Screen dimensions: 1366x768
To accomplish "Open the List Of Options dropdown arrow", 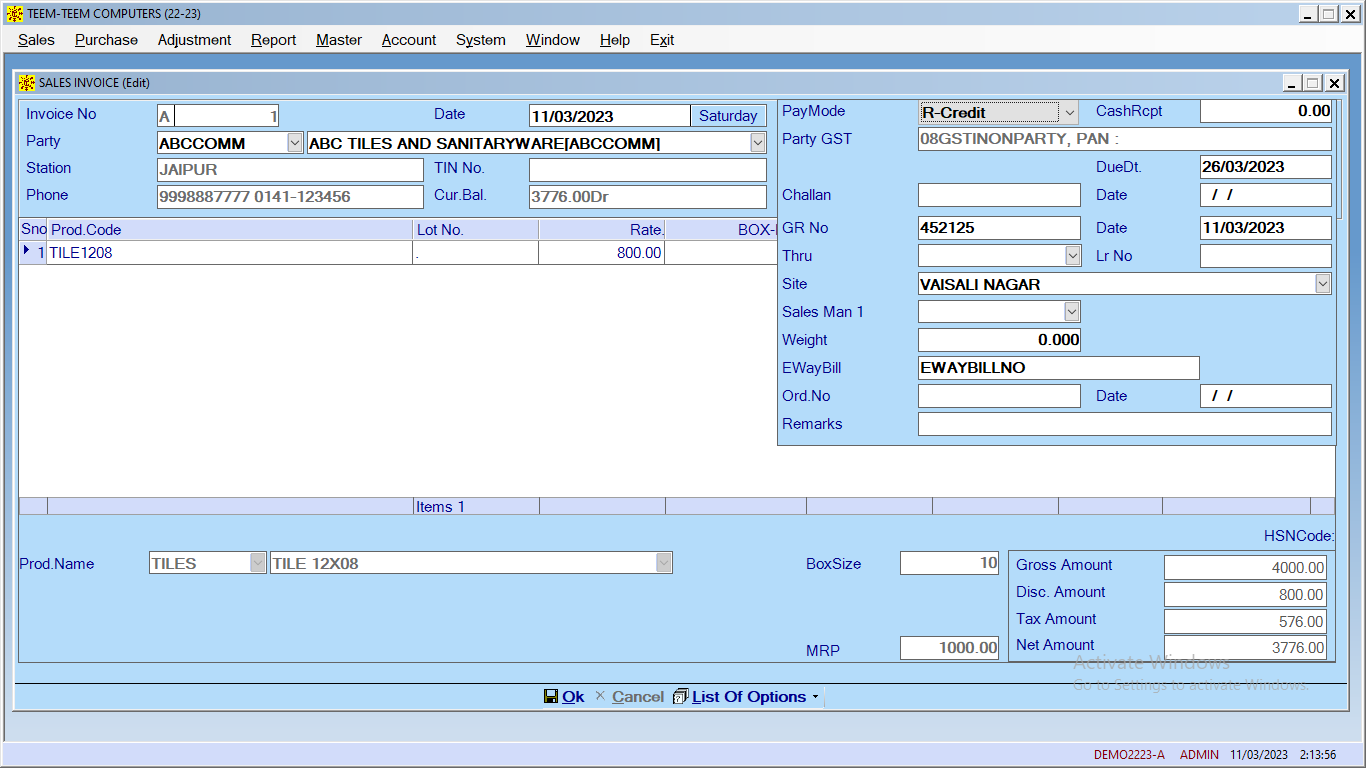I will tap(815, 697).
